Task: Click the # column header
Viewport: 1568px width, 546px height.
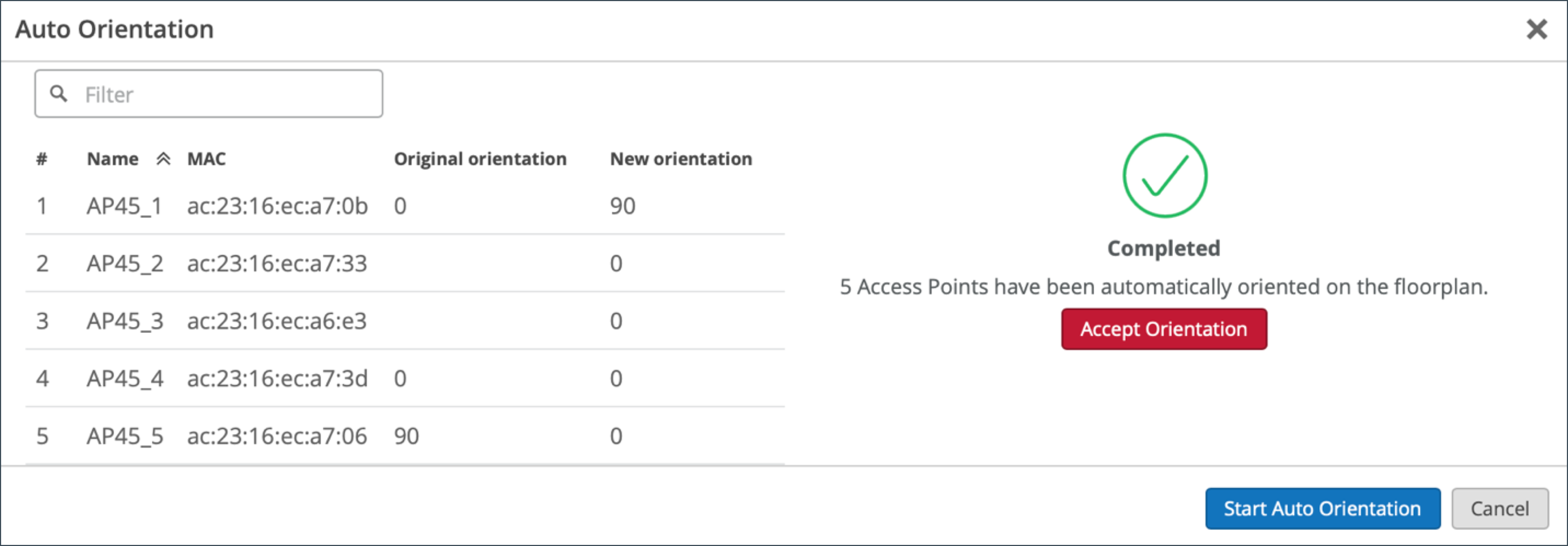Action: [x=41, y=159]
